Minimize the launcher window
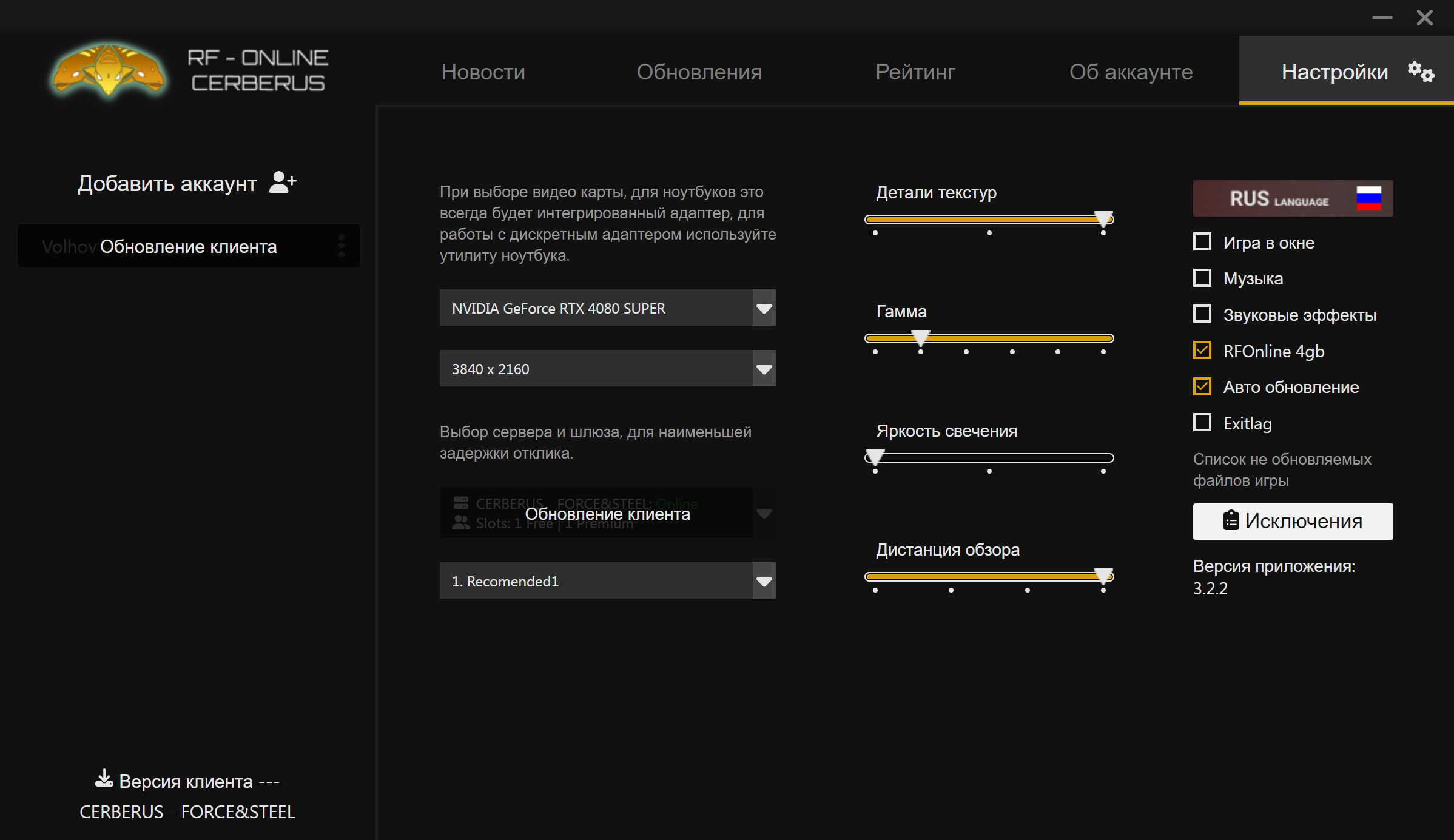This screenshot has height=840, width=1454. point(1382,18)
